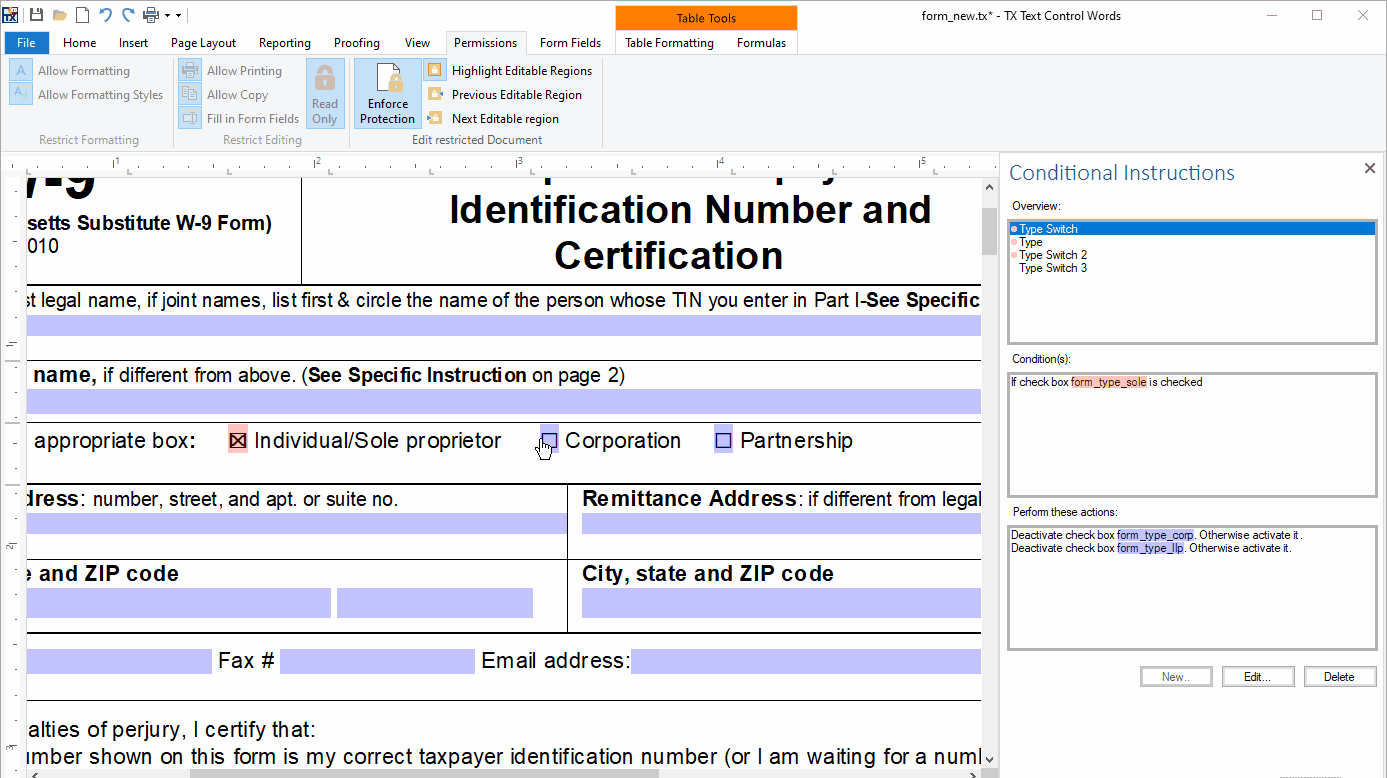The height and width of the screenshot is (778, 1387).
Task: Switch to the Home tab
Action: coord(80,43)
